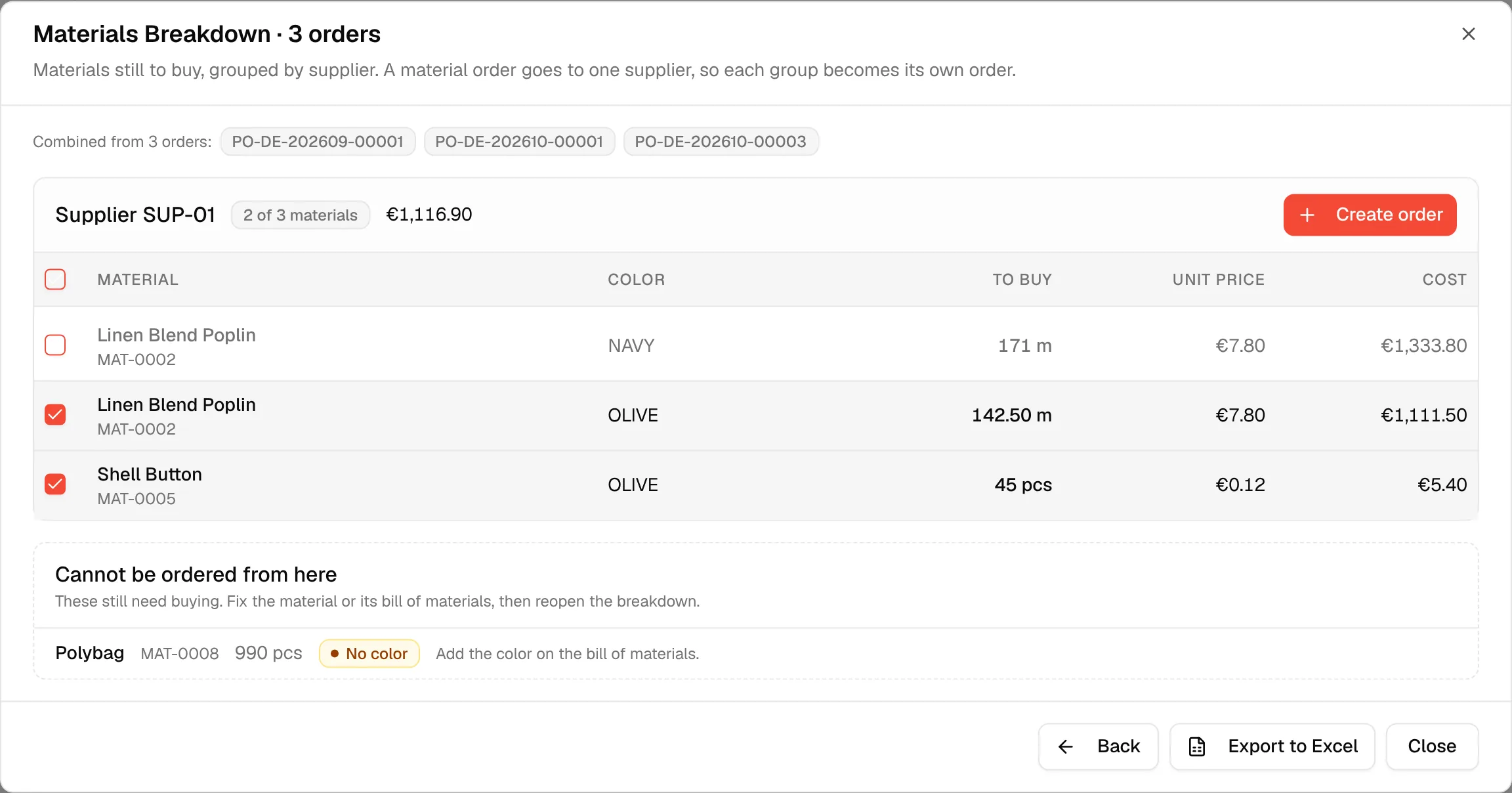Click the 142.50 m quantity
The image size is (1512, 793).
(1012, 415)
